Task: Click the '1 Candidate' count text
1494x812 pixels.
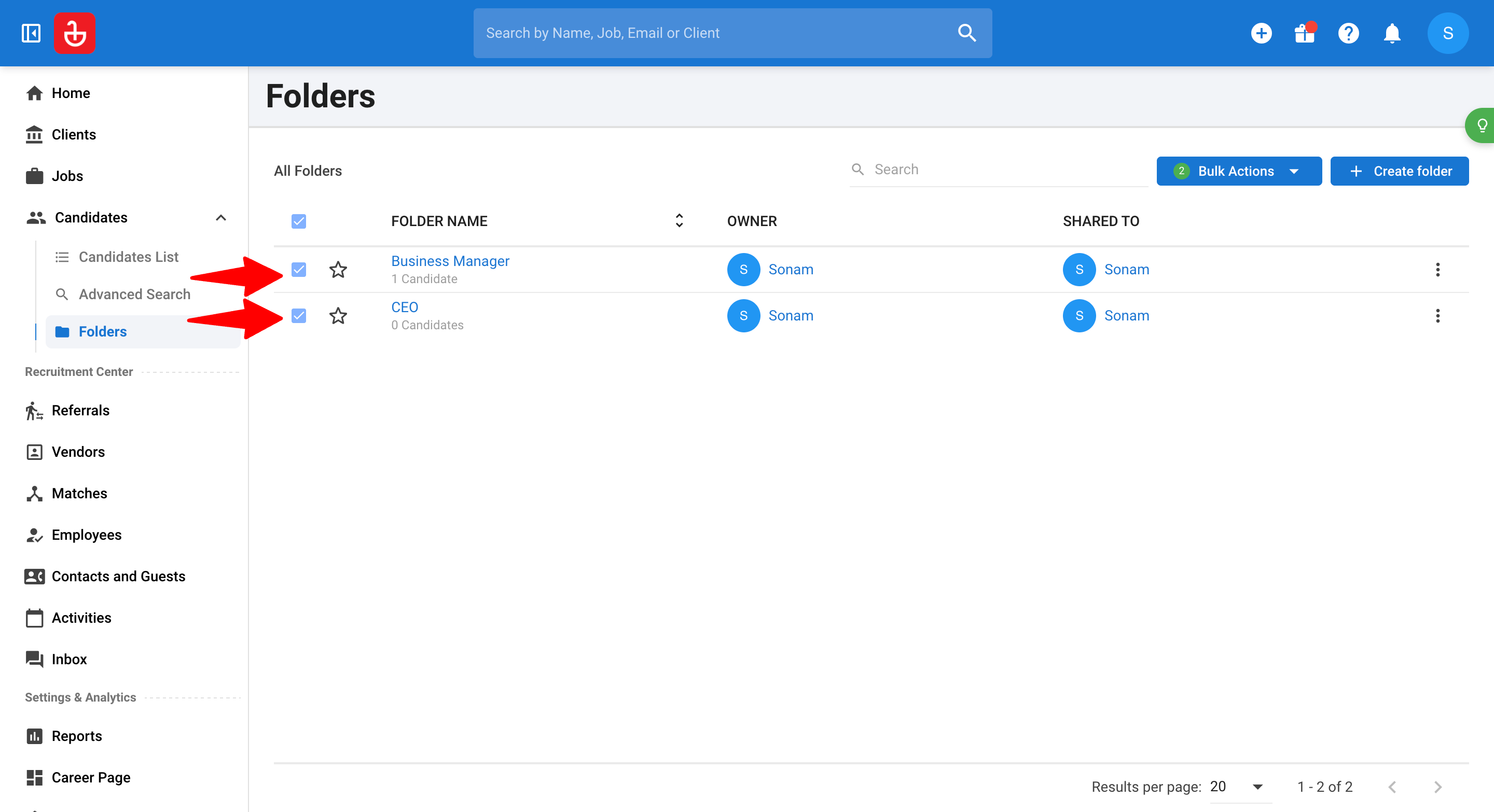Action: tap(424, 279)
